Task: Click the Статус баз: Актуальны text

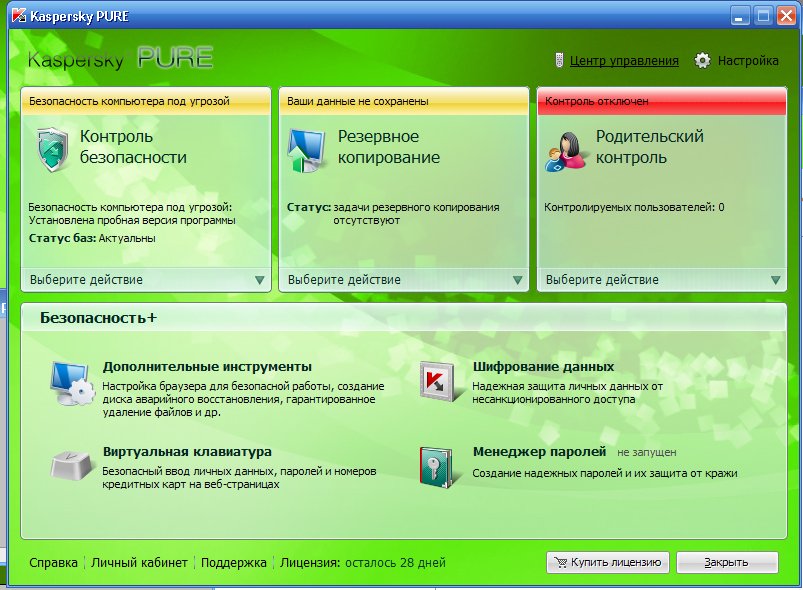Action: (92, 238)
